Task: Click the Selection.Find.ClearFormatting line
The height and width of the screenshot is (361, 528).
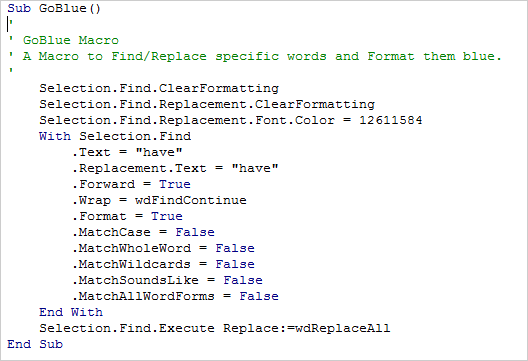Action: pos(159,89)
